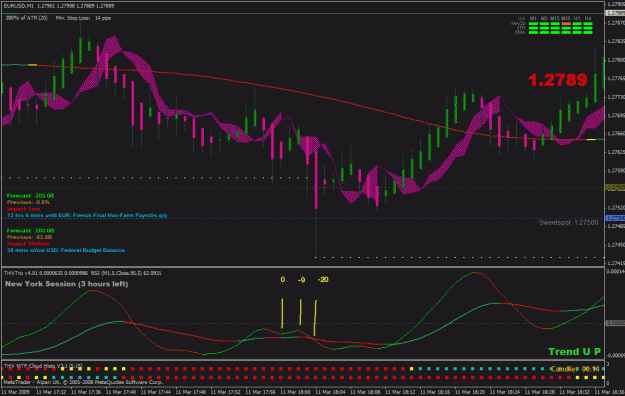Viewport: 625px width, 396px height.
Task: Click the highlighted blue price tag on the price axis
Action: point(615,218)
